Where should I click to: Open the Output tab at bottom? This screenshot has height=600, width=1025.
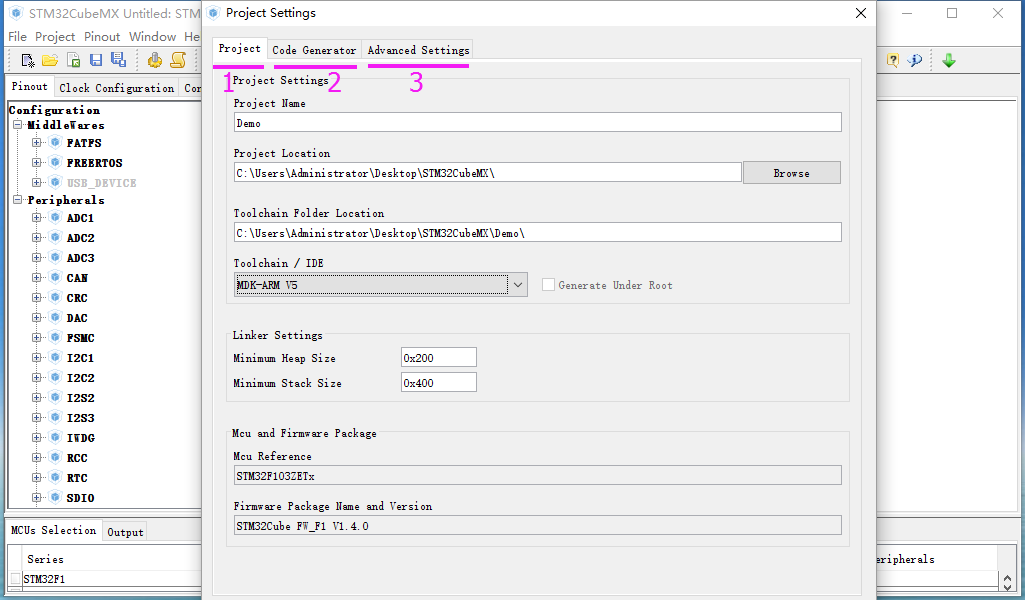click(x=125, y=532)
